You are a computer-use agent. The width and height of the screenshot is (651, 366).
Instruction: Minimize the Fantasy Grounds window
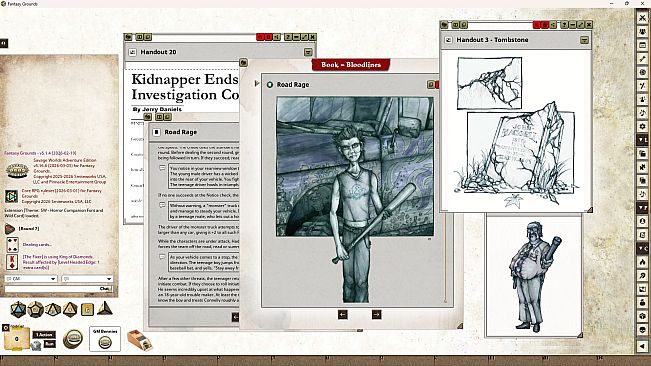tap(612, 3)
